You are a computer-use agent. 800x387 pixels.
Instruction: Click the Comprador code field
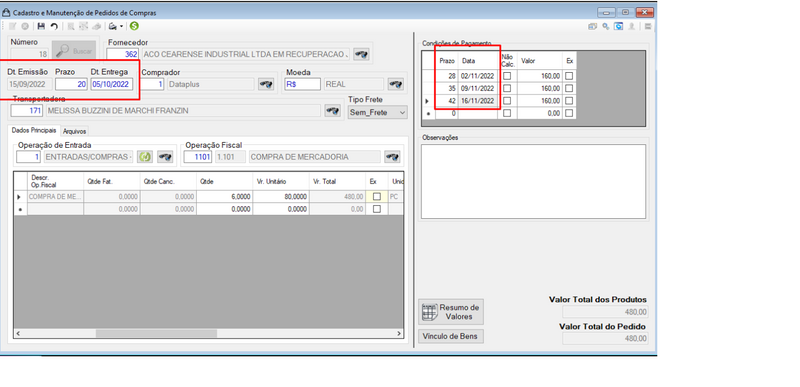pos(152,84)
